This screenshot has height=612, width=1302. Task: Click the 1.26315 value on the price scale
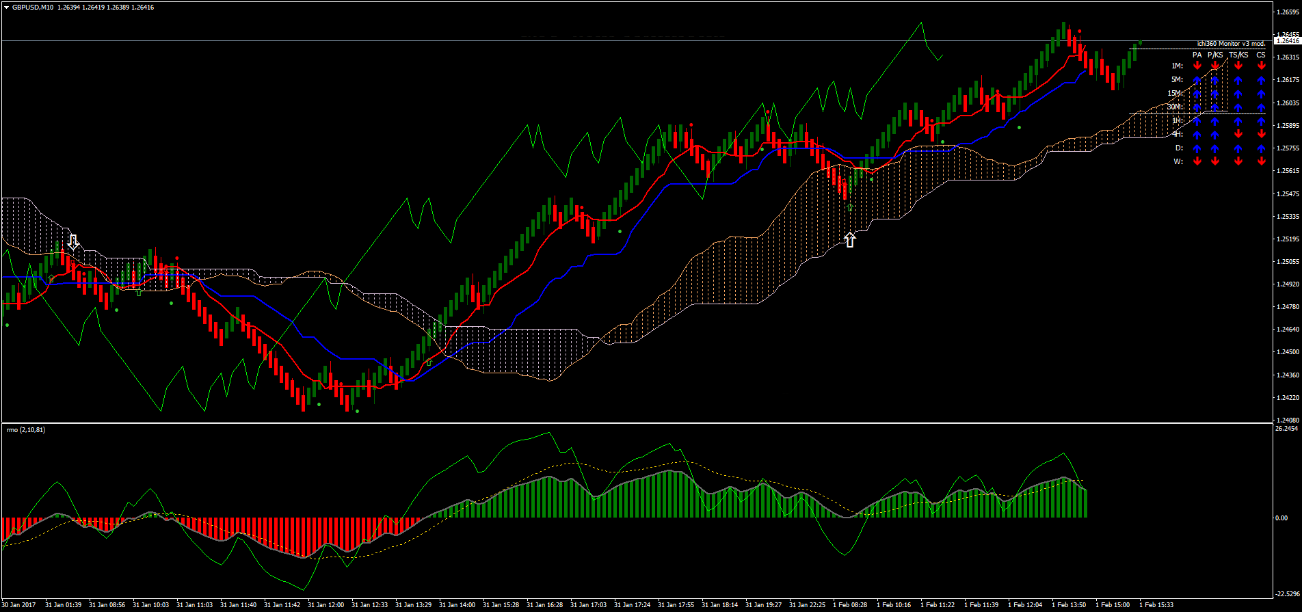click(x=1286, y=57)
